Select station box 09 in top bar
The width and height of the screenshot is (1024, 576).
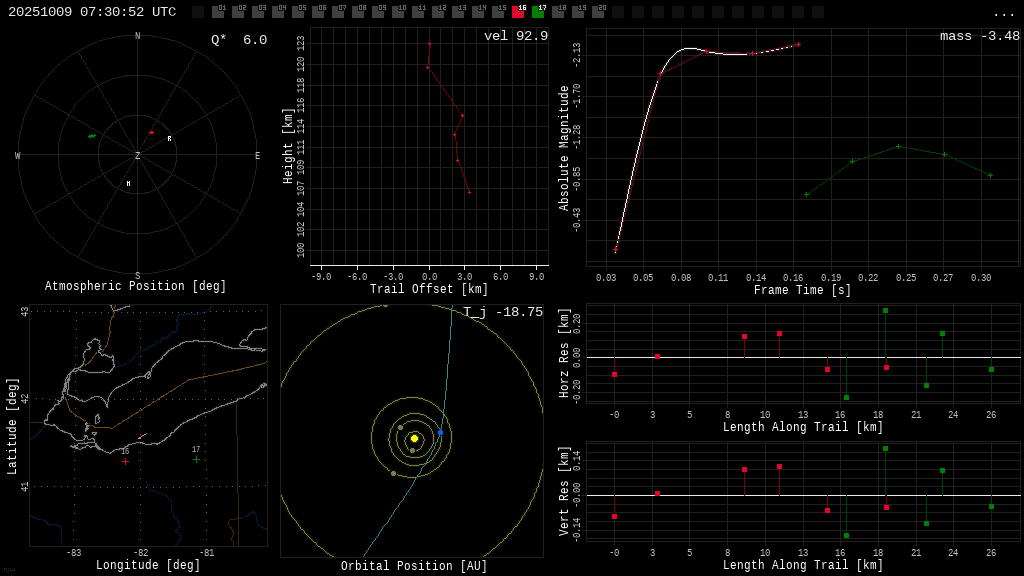[x=378, y=12]
